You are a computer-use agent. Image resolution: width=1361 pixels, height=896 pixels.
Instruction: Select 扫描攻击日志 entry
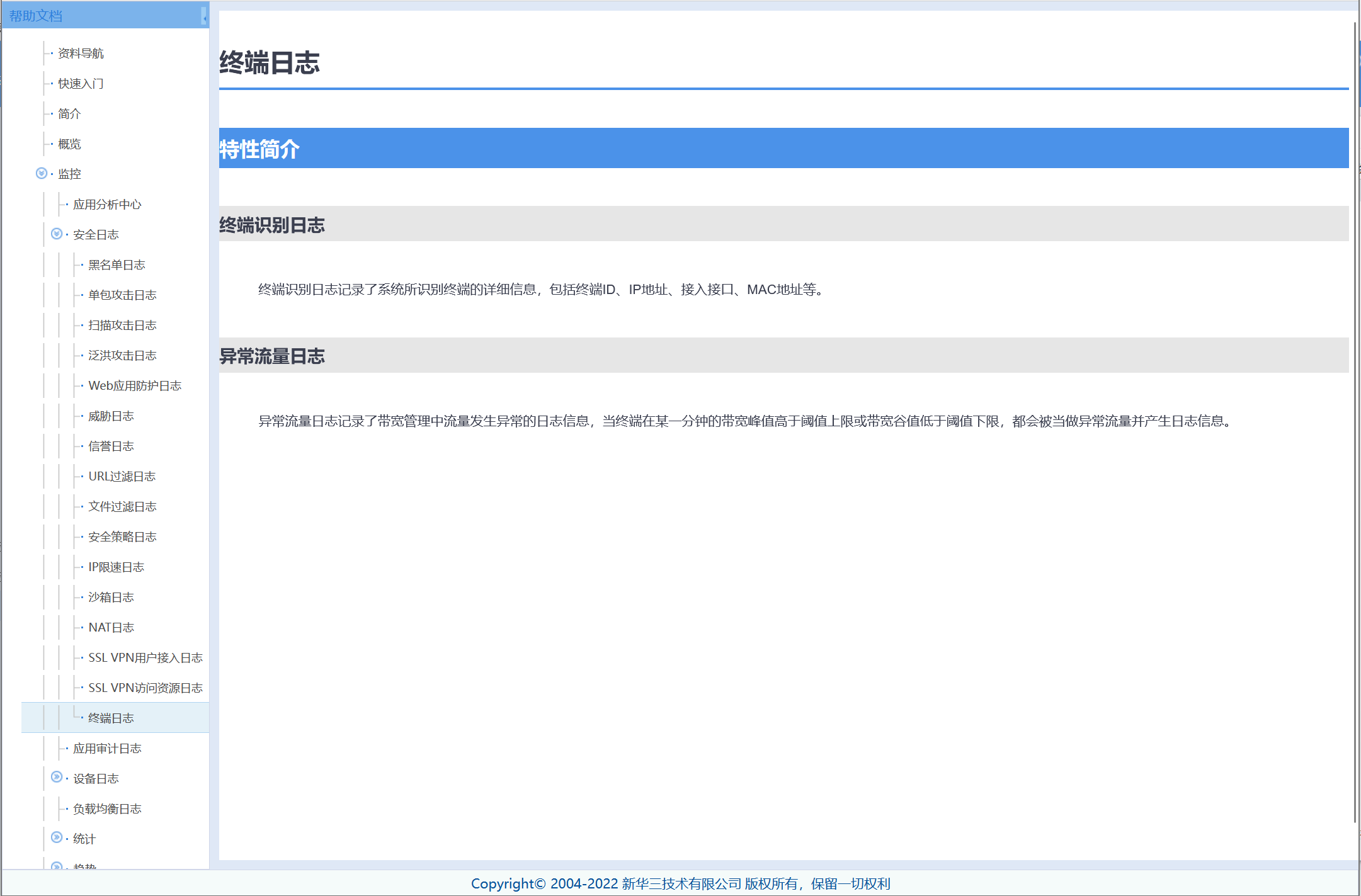click(x=122, y=326)
